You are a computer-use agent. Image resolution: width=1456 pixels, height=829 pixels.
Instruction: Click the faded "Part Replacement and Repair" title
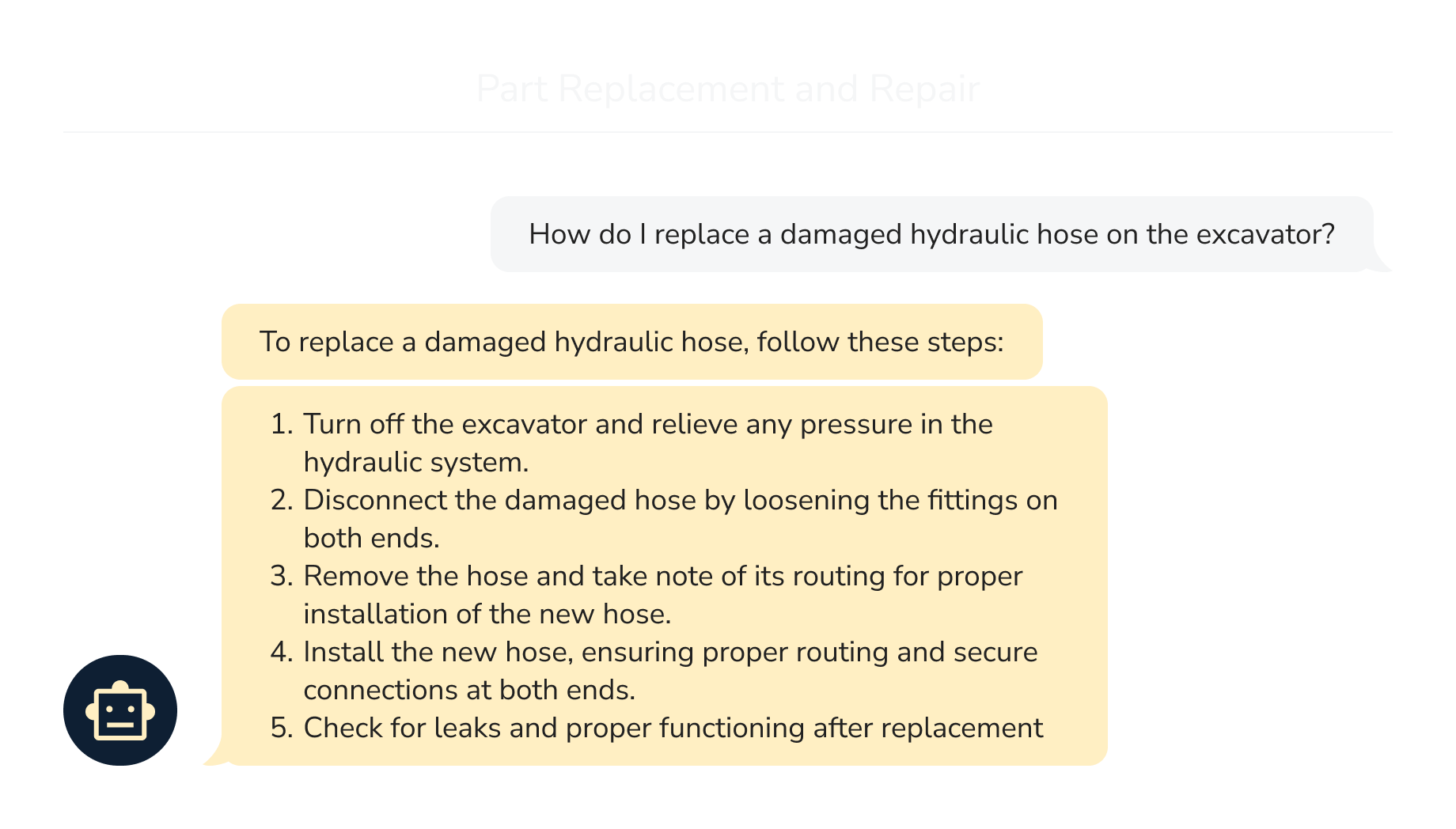coord(728,89)
